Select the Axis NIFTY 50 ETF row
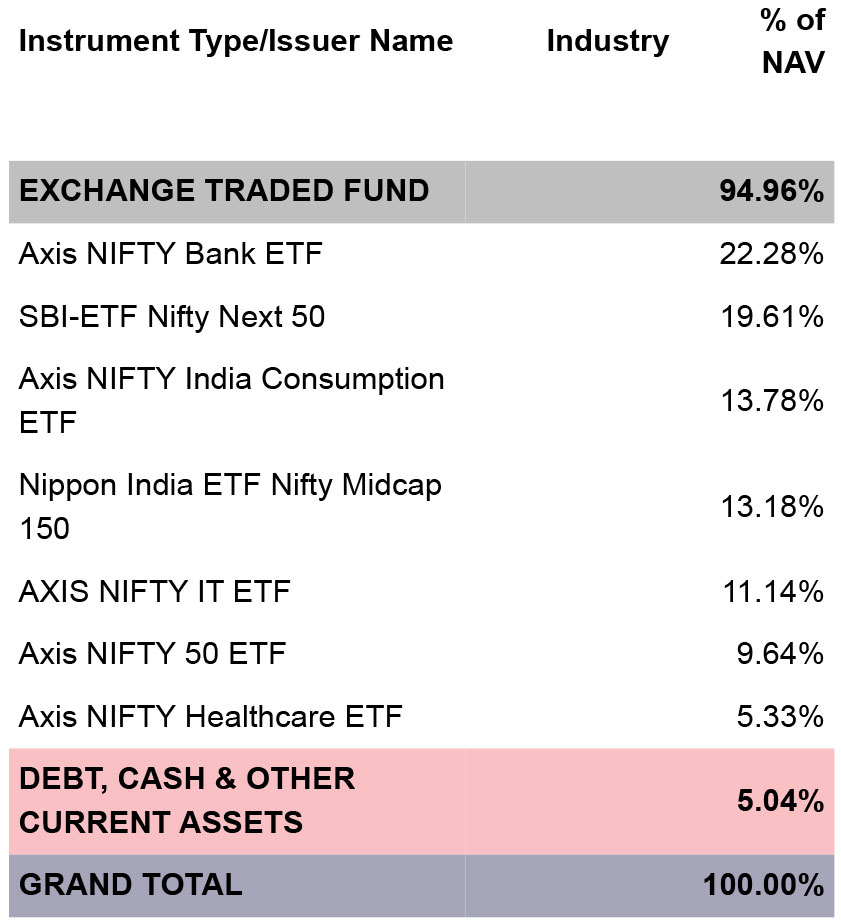This screenshot has width=841, height=921. pos(421,653)
